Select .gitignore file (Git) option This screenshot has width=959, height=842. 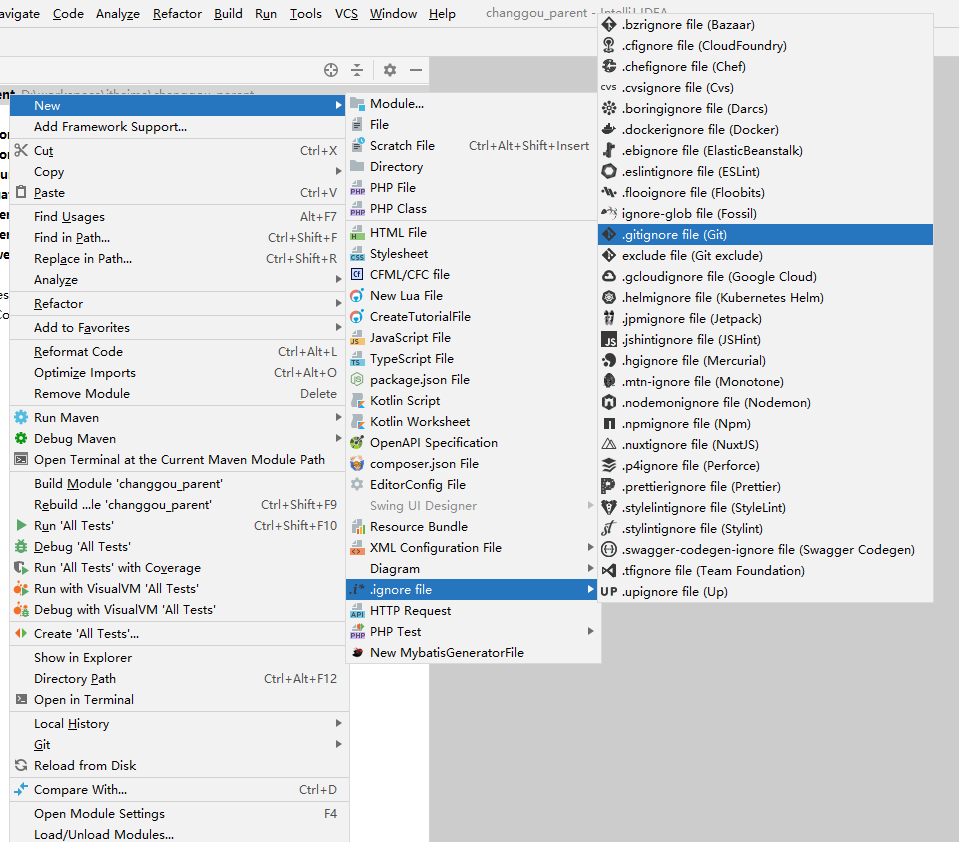(765, 234)
